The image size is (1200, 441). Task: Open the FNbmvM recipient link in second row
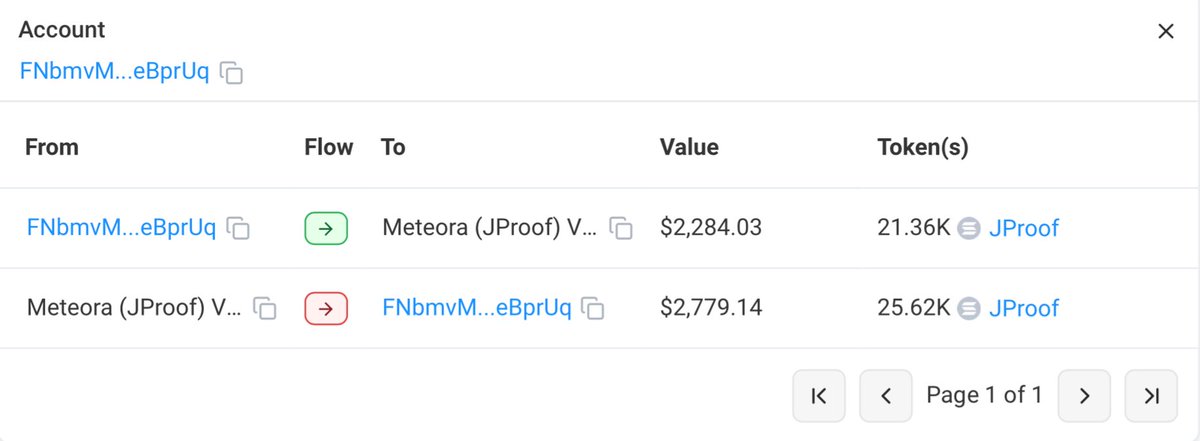pos(476,307)
